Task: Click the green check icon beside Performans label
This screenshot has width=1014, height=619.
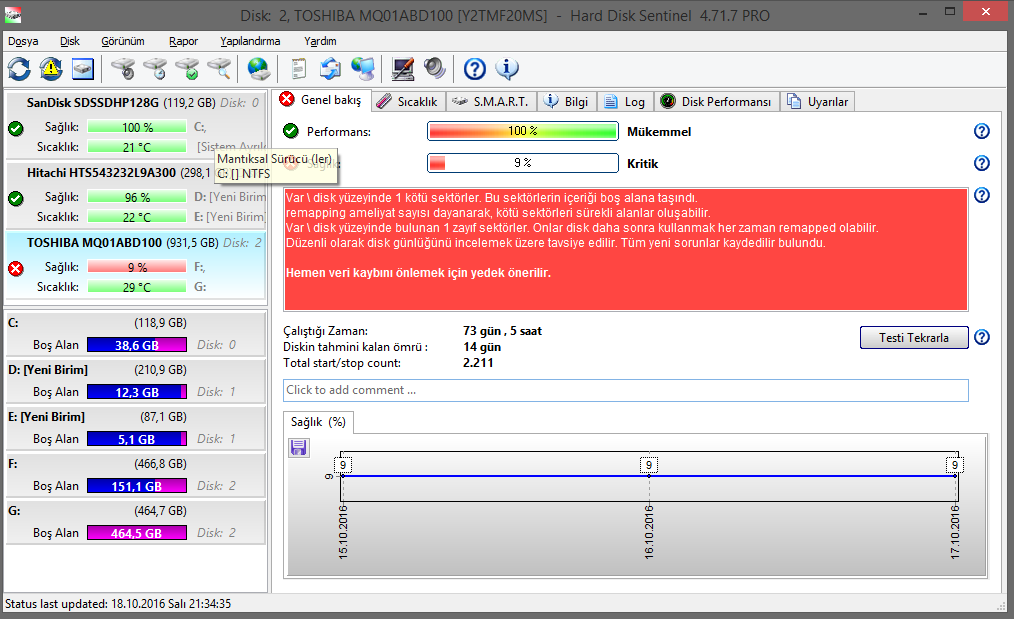Action: click(291, 131)
